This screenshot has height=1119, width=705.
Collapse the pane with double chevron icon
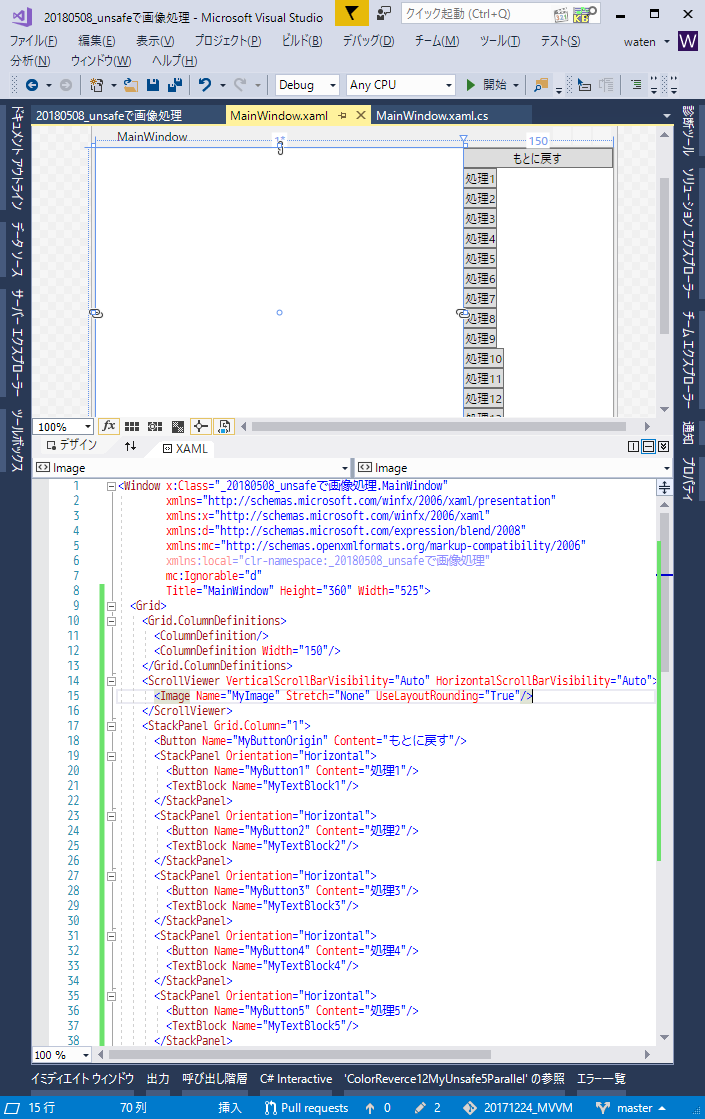pyautogui.click(x=664, y=447)
